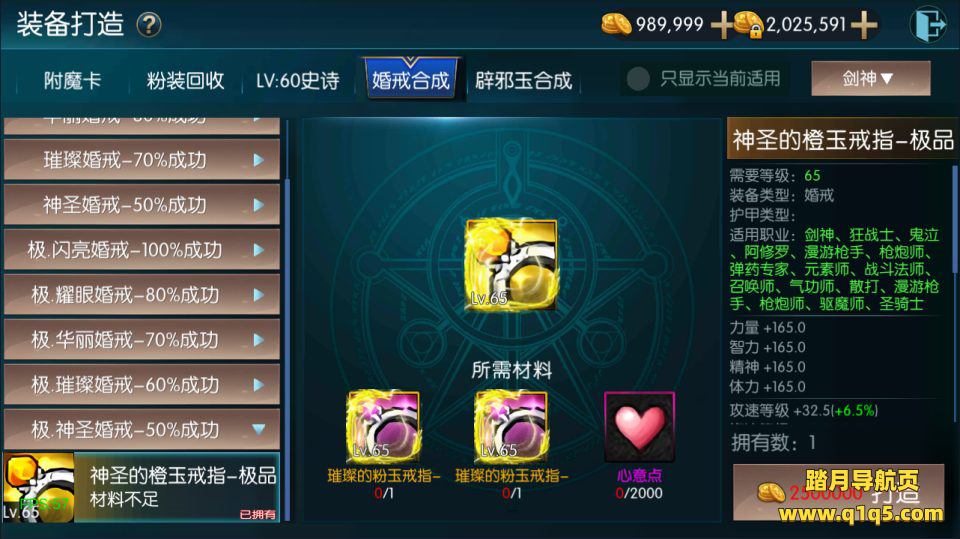Screen dimensions: 960x539
Task: Expand 极.闪亮婚戒-100%成功 category
Action: [142, 250]
